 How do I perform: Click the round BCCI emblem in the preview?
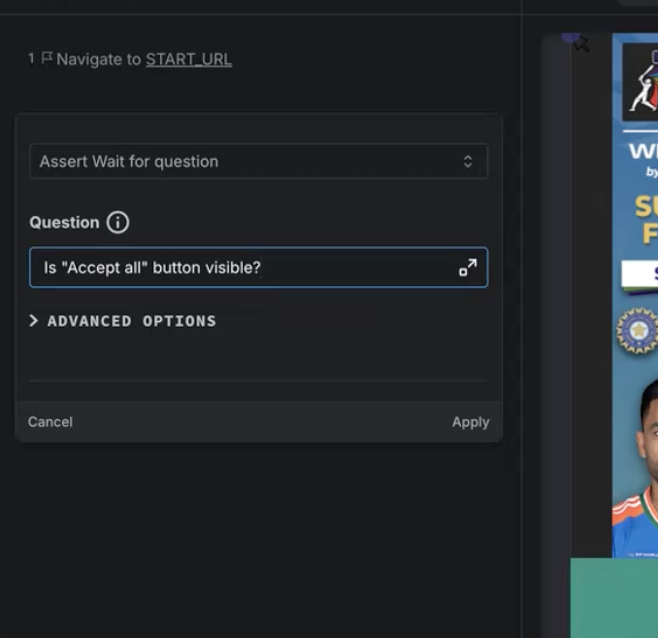tap(636, 331)
